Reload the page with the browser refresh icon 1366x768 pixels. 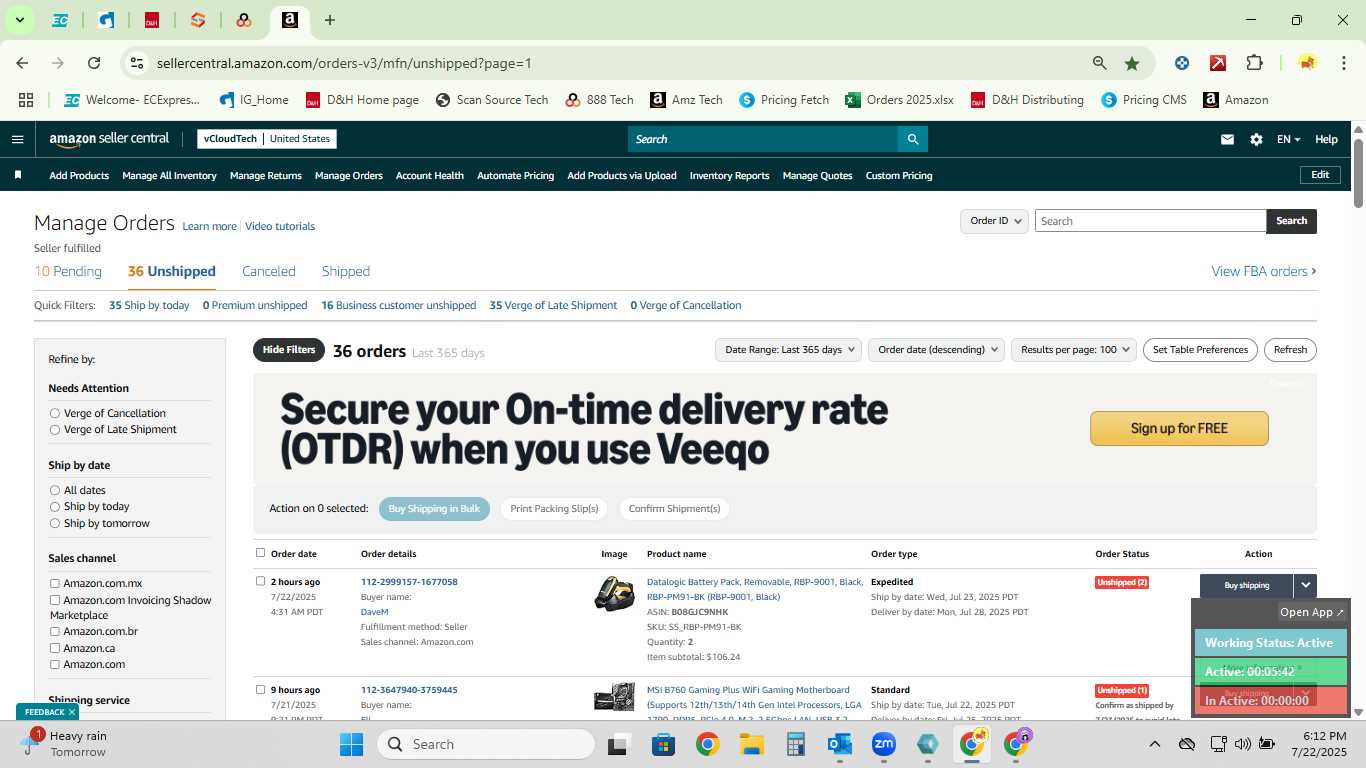94,63
